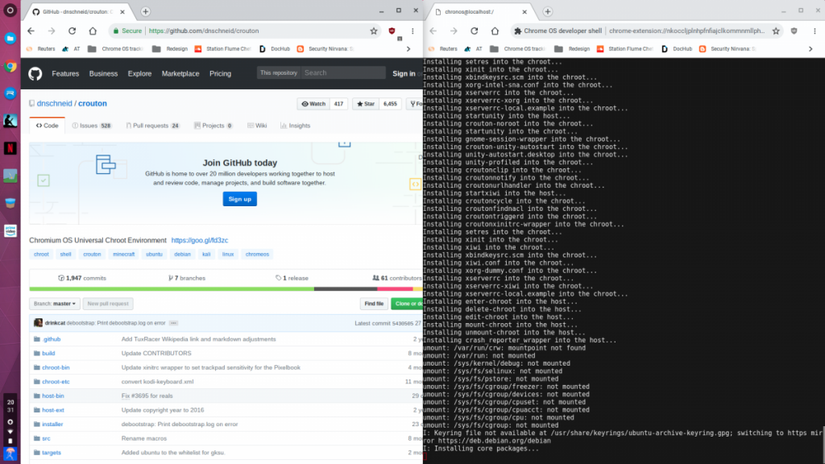Go back in the GitHub browser window
The height and width of the screenshot is (464, 825).
point(31,31)
